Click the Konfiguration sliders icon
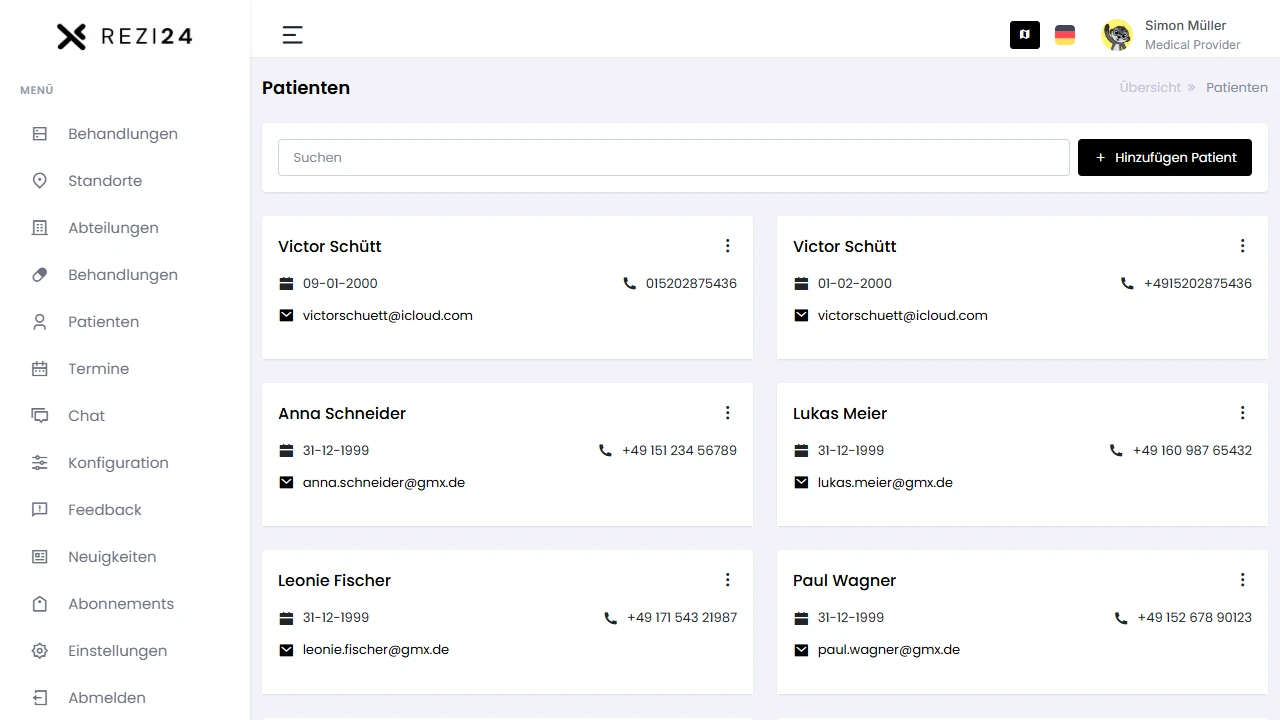 tap(40, 463)
